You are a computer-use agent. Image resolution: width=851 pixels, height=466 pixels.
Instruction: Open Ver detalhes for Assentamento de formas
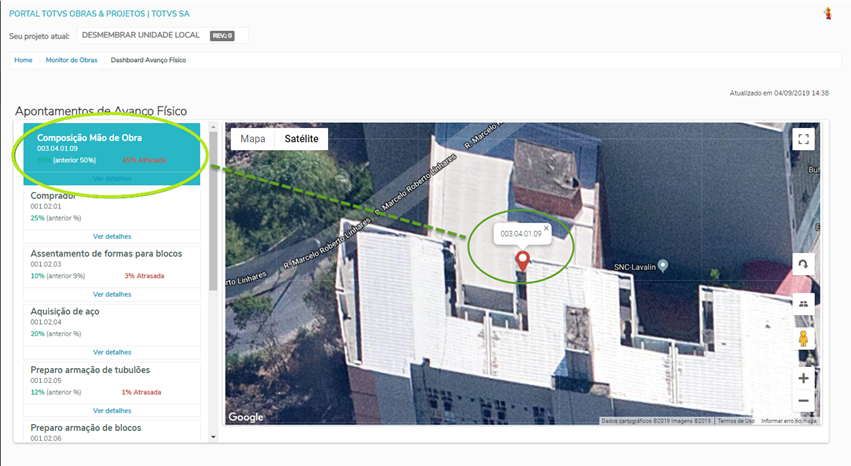[112, 295]
